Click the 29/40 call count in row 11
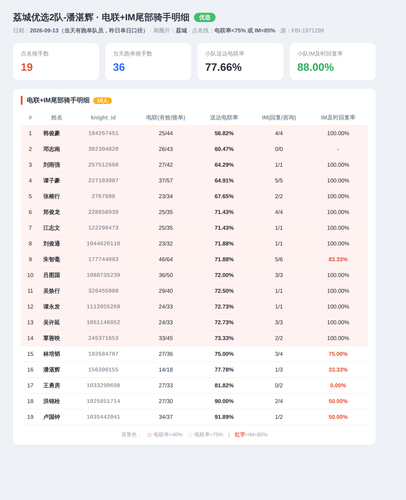Viewport: 406px width, 500px height. point(166,291)
